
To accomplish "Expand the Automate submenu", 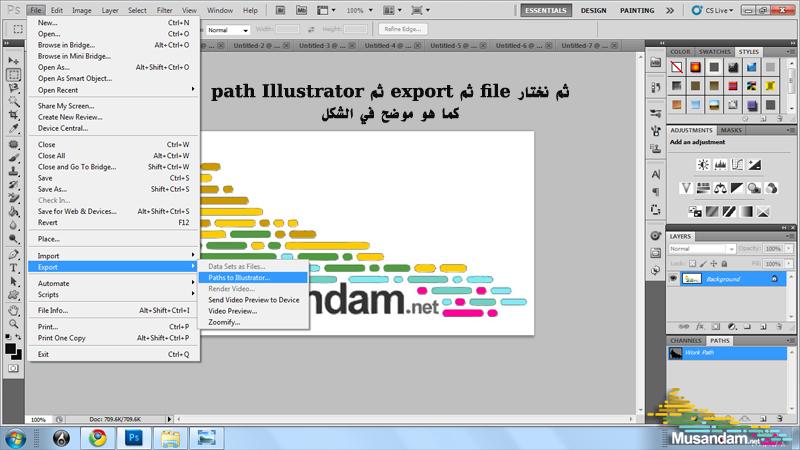I will [x=114, y=283].
